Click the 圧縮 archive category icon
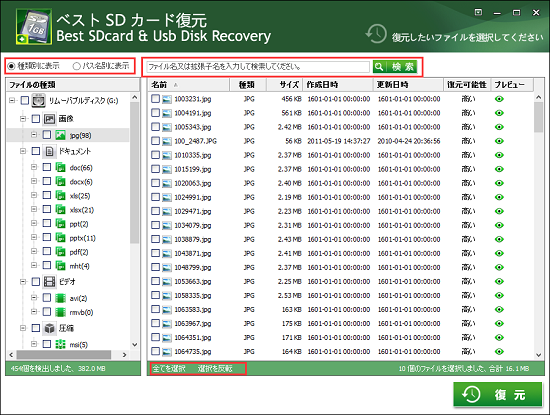This screenshot has width=550, height=415. pyautogui.click(x=49, y=328)
